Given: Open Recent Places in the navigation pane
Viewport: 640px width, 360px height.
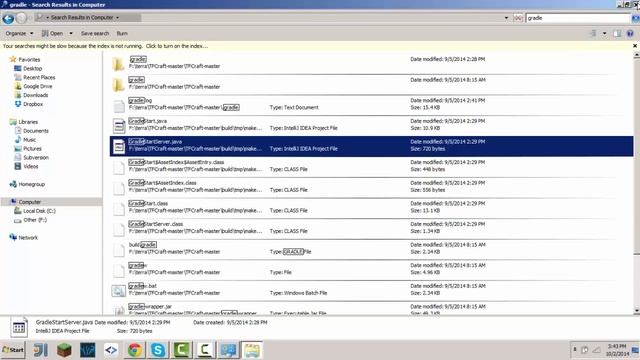Looking at the screenshot, I should (x=39, y=78).
